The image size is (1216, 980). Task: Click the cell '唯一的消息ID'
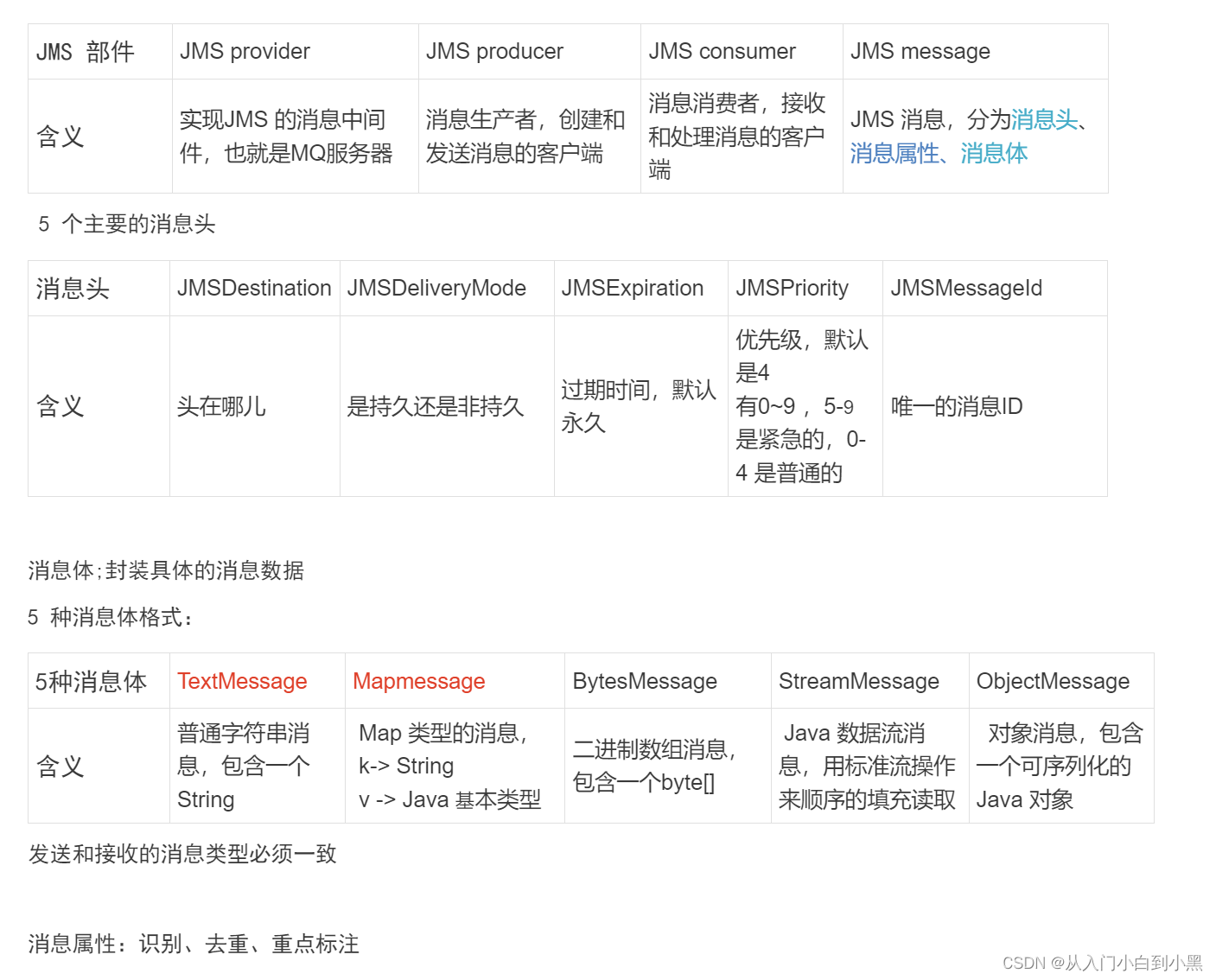pos(995,406)
